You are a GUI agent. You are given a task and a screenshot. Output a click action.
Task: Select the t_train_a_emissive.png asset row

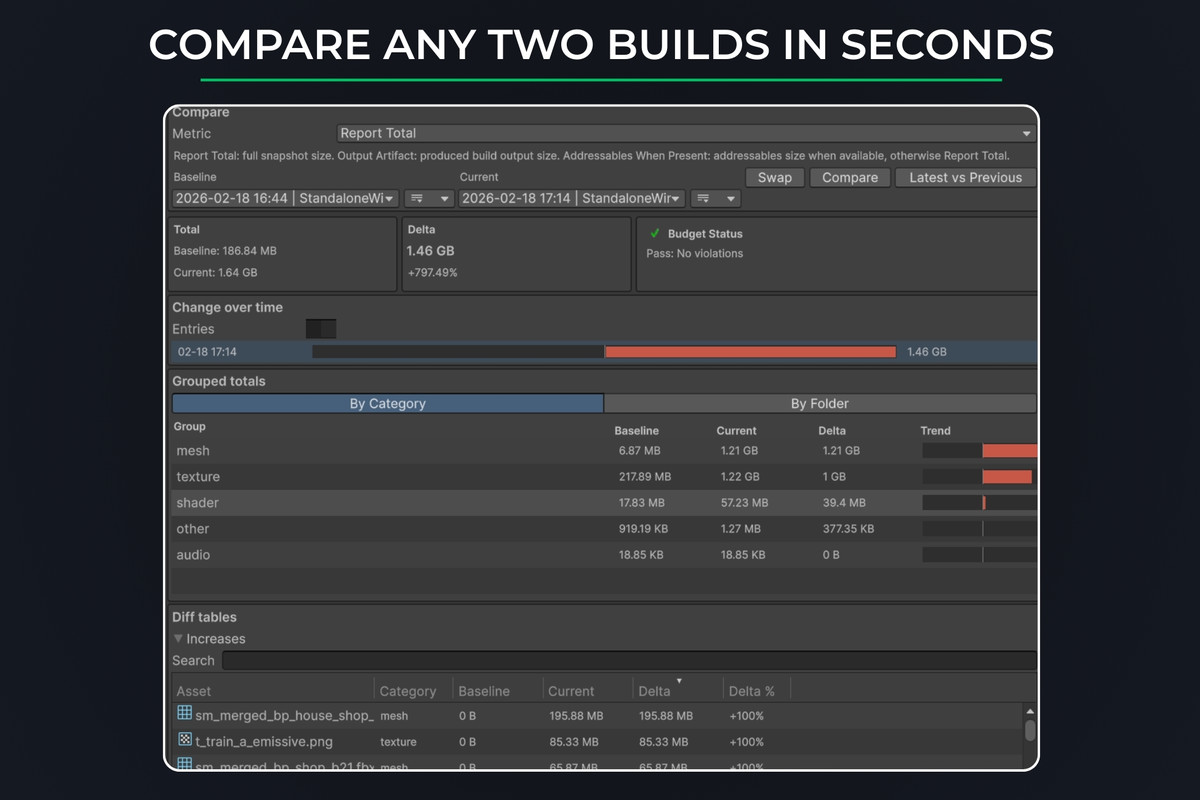tap(597, 741)
